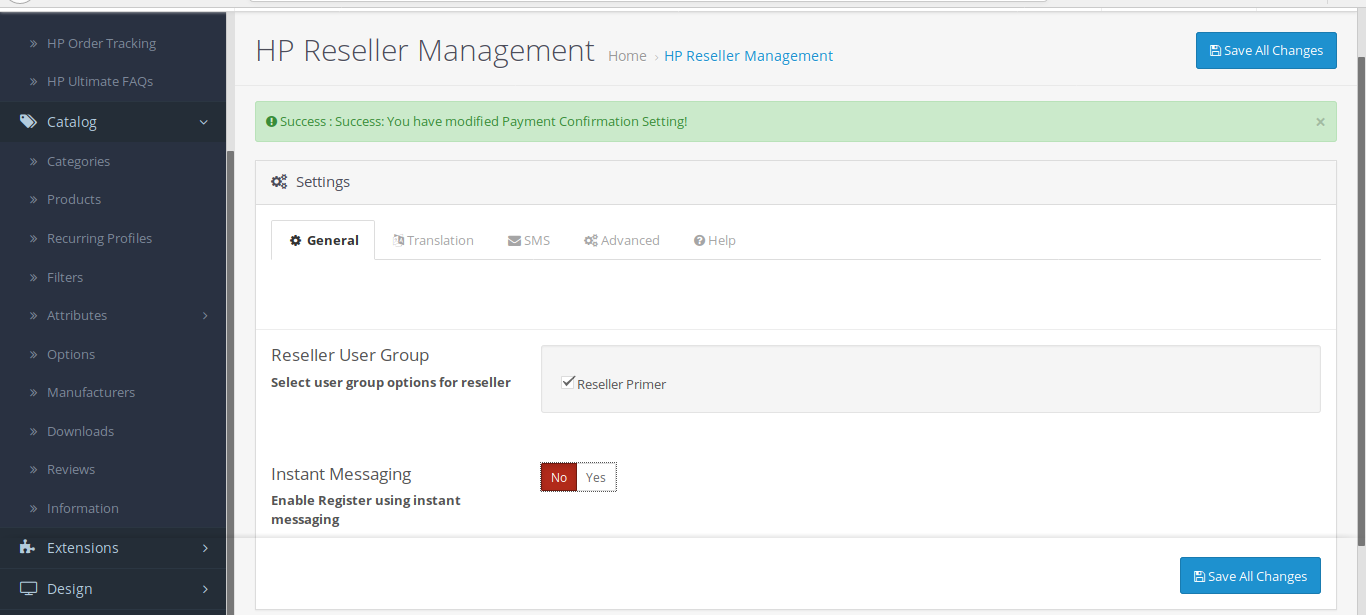This screenshot has height=615, width=1366.
Task: Click the question mark icon on Help tab
Action: 699,241
